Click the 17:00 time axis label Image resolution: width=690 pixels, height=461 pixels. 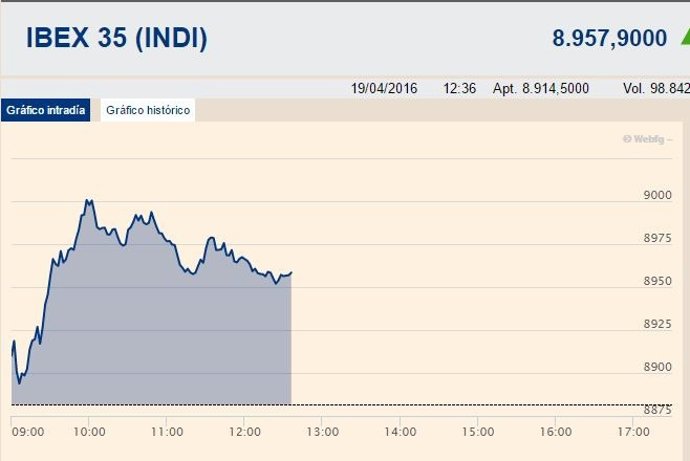(x=634, y=432)
